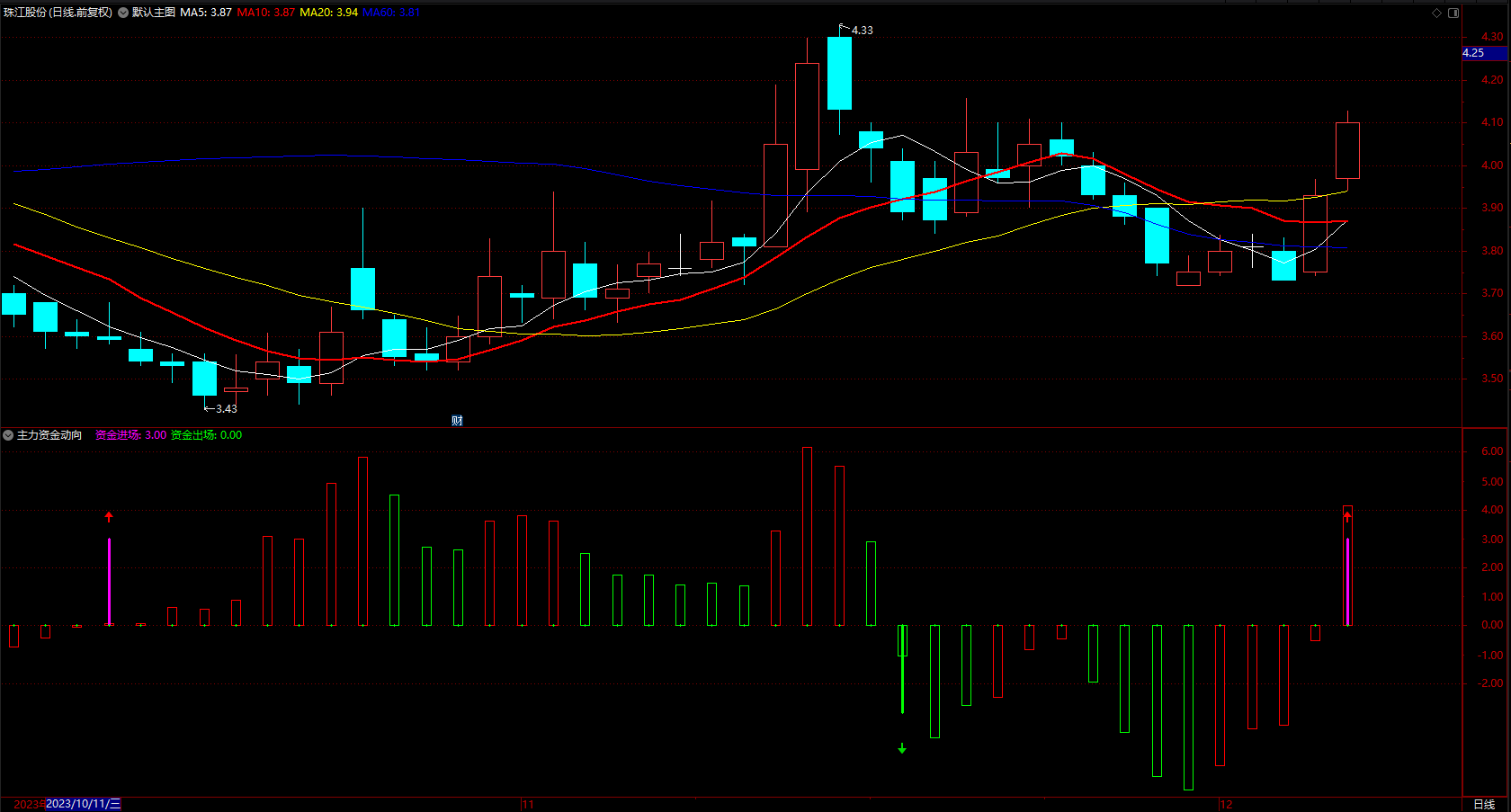Screen dimensions: 1511x812
Task: Click the red up arrow above magenta bar
Action: click(109, 517)
